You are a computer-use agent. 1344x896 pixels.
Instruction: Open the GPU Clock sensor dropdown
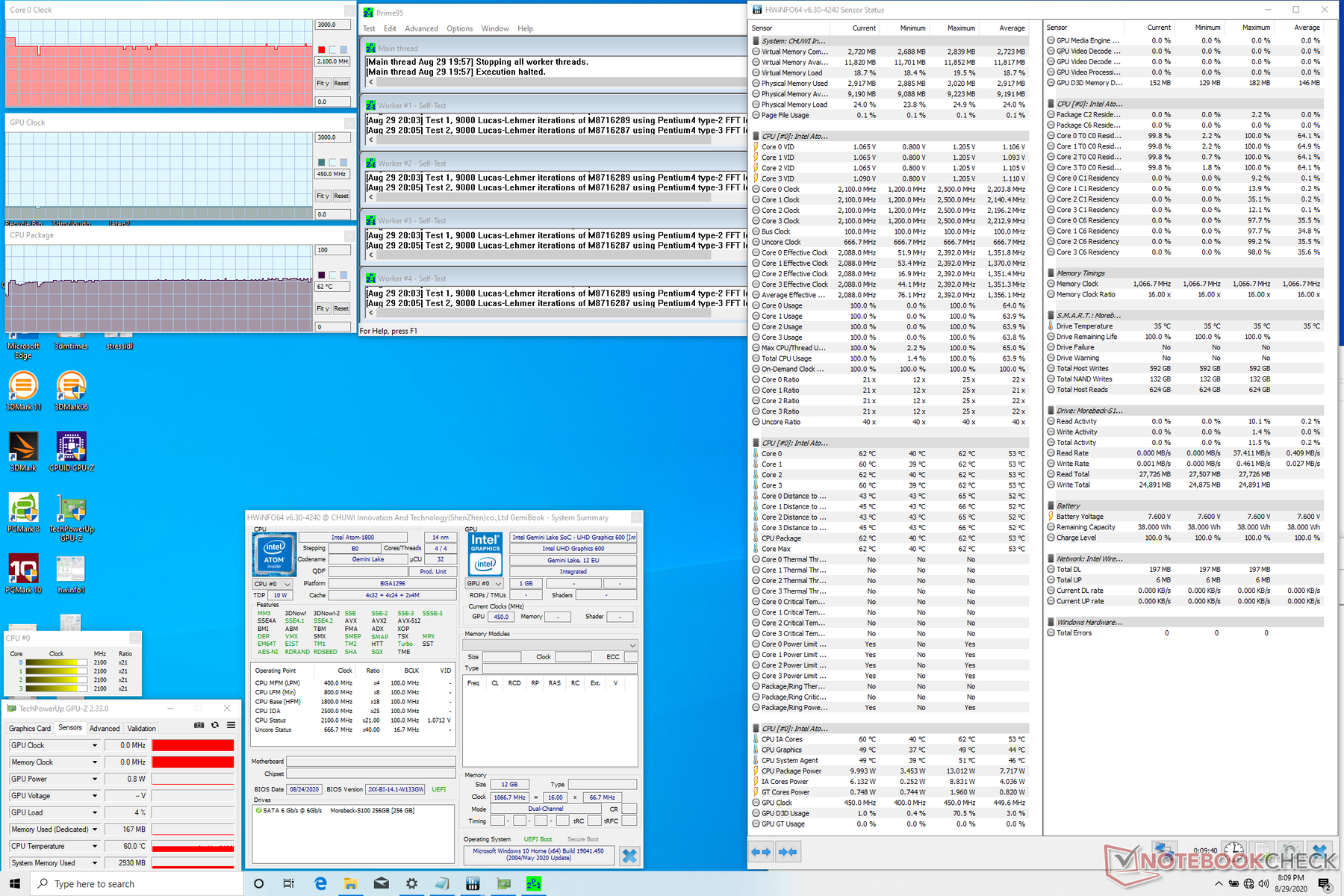[x=95, y=745]
